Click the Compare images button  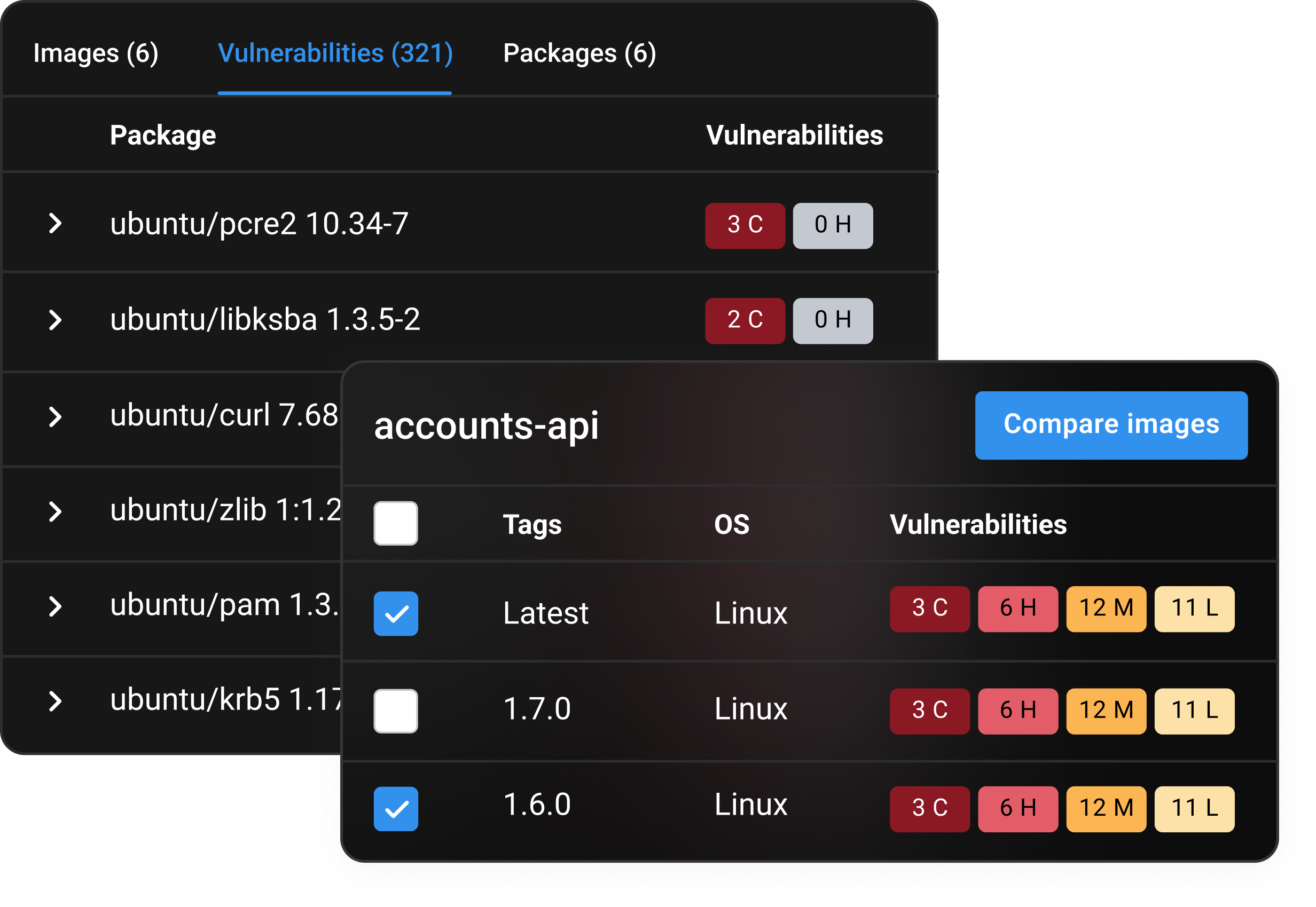pyautogui.click(x=1111, y=424)
